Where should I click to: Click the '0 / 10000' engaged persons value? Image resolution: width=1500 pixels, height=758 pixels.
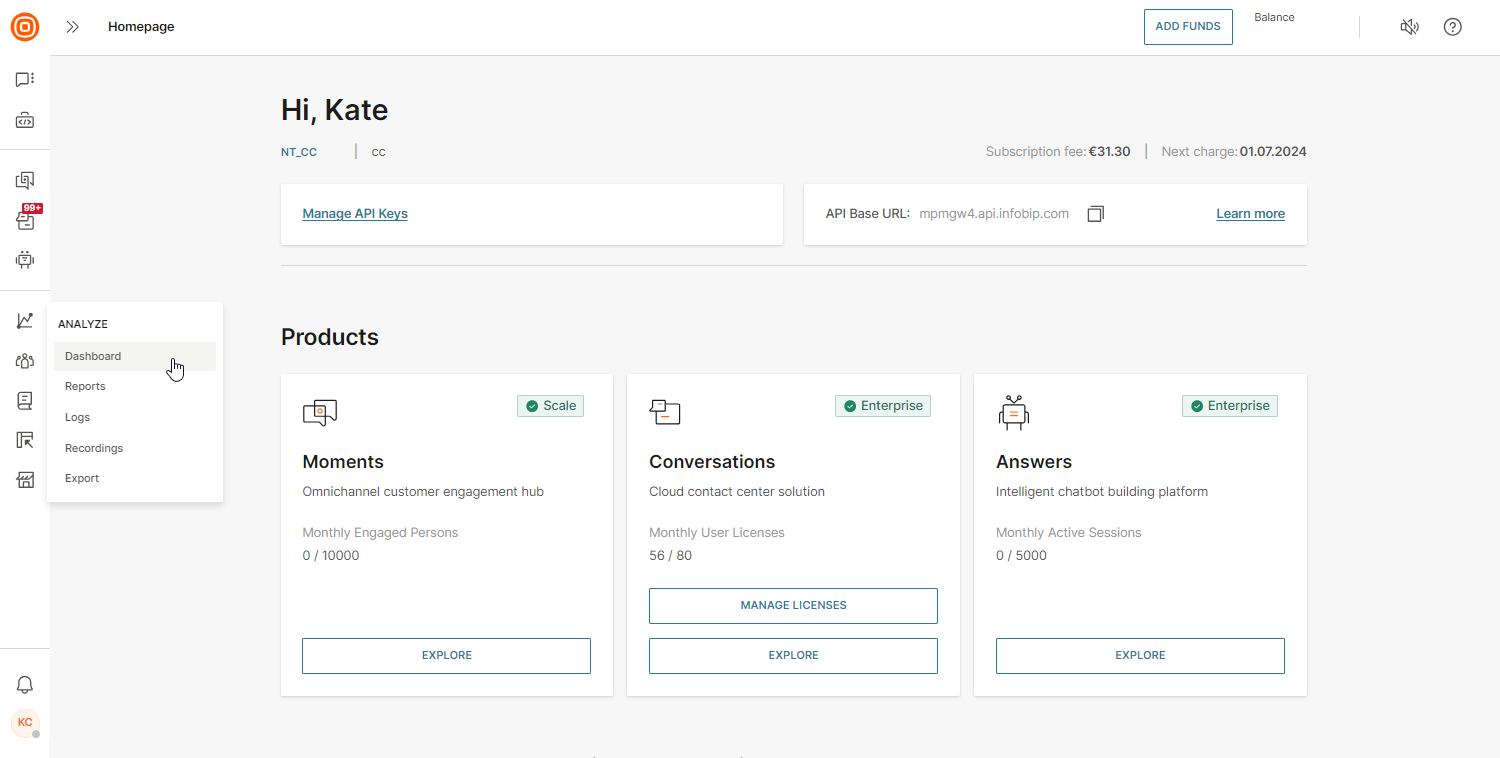point(331,556)
